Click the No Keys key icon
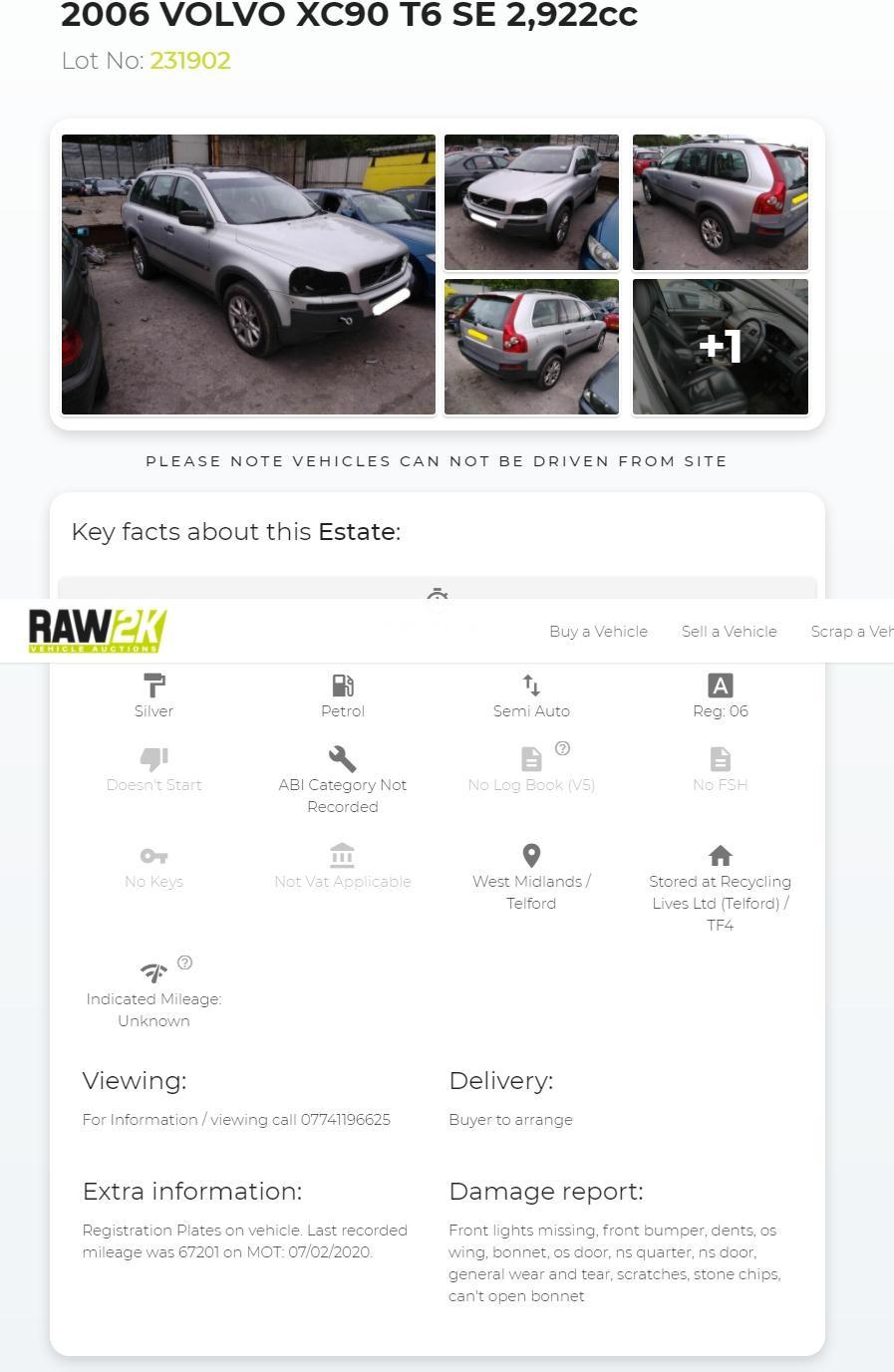 click(153, 856)
